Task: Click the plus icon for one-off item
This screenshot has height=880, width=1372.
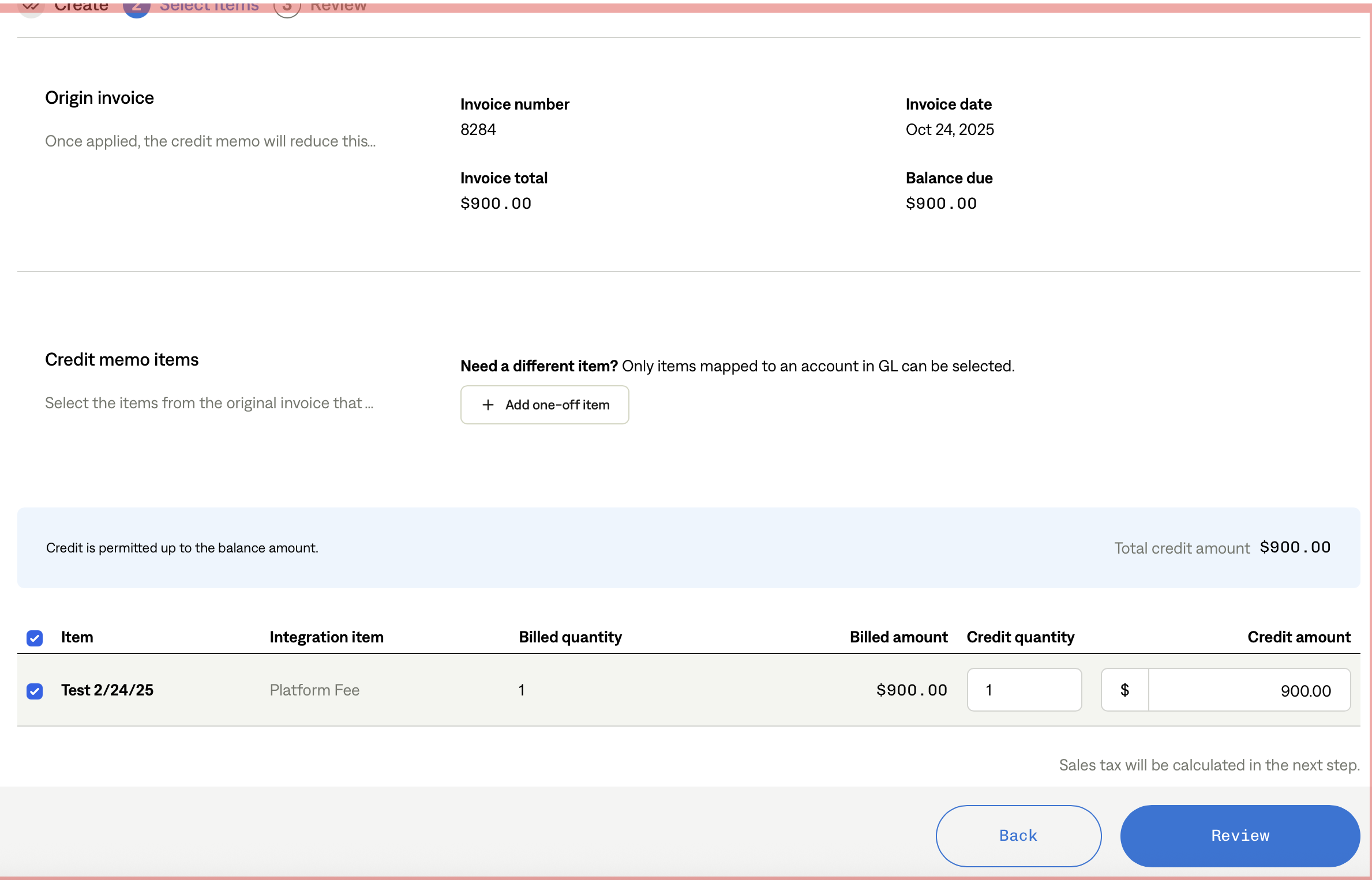Action: tap(488, 405)
